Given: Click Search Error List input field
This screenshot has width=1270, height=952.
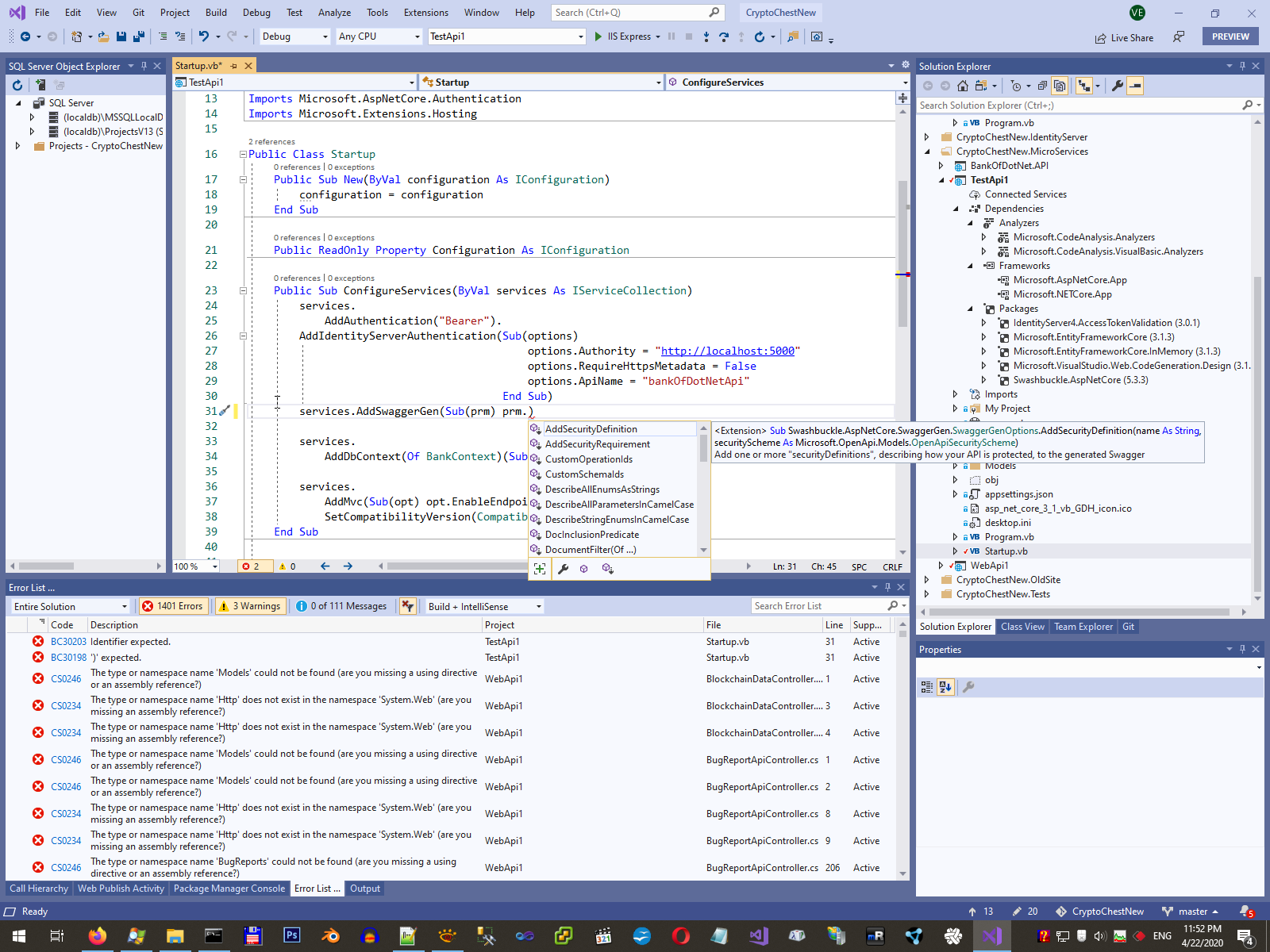Looking at the screenshot, I should point(818,606).
